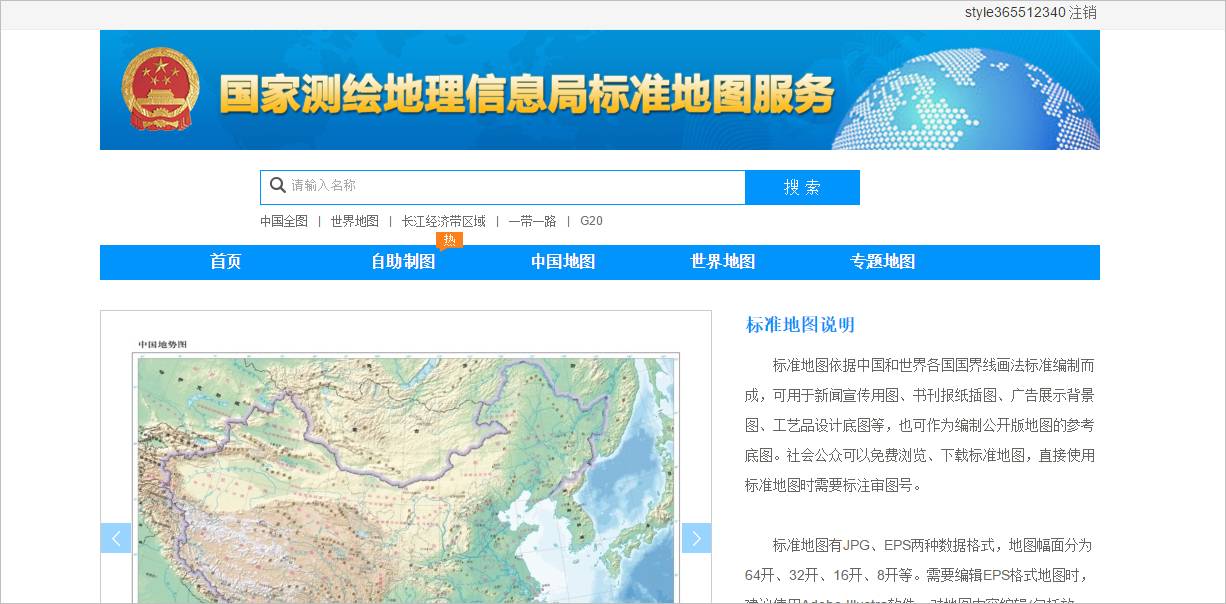Click the 国家测绘地理信息局标准地图服务 banner title

tap(527, 95)
